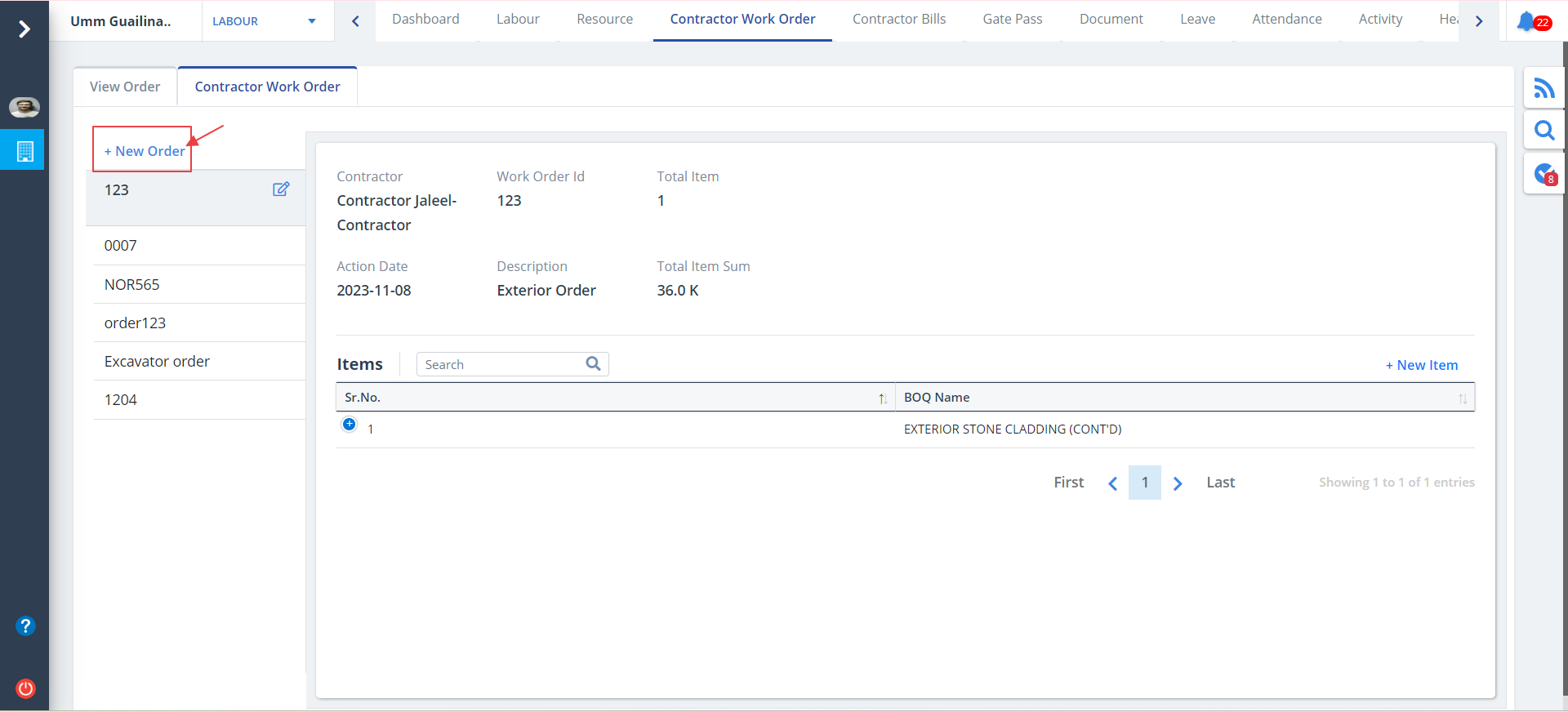Select the Excavator order entry

pyautogui.click(x=157, y=361)
